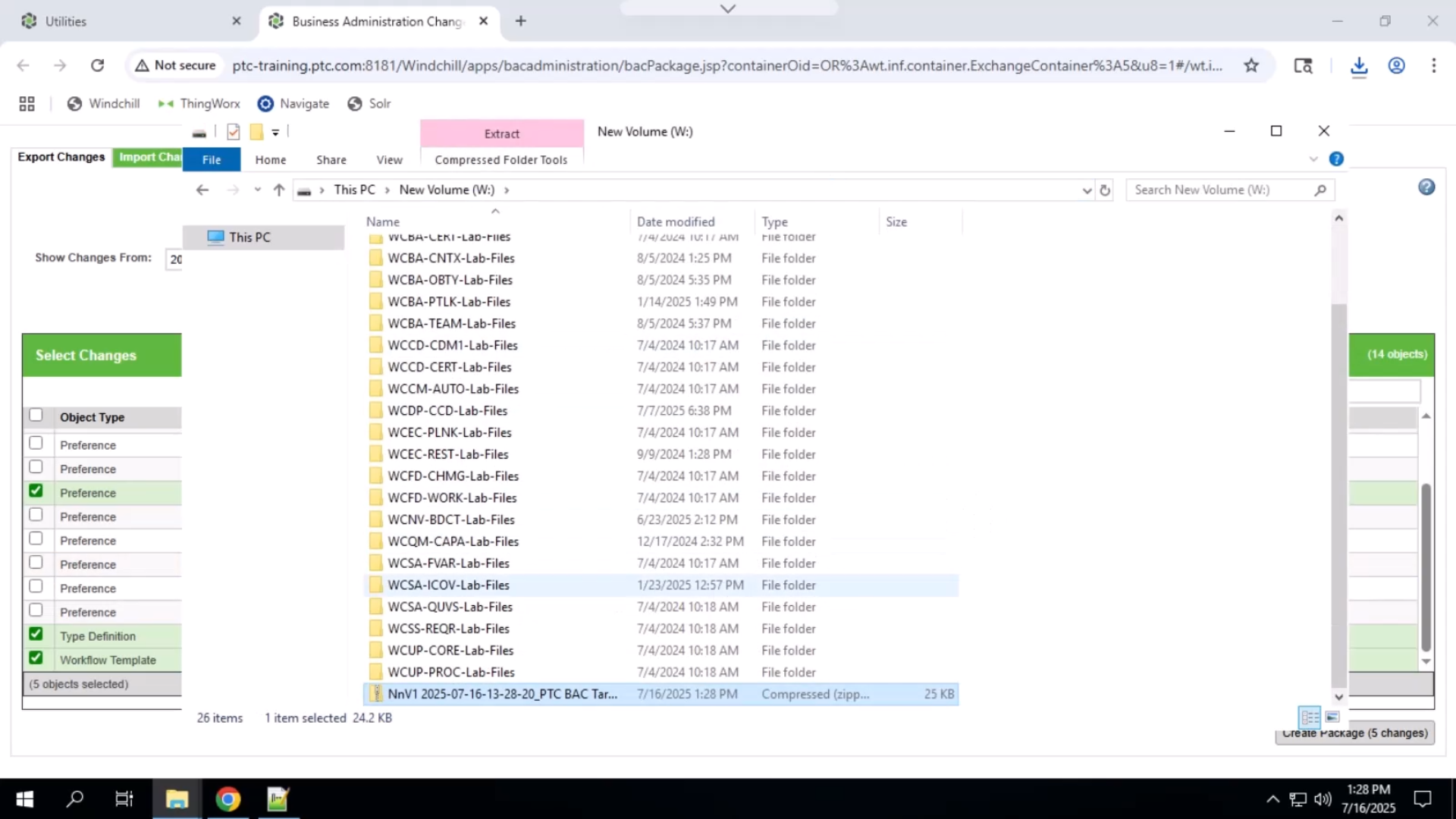Screen dimensions: 1456x819
Task: Sort files by the Date modified column
Action: pos(676,221)
